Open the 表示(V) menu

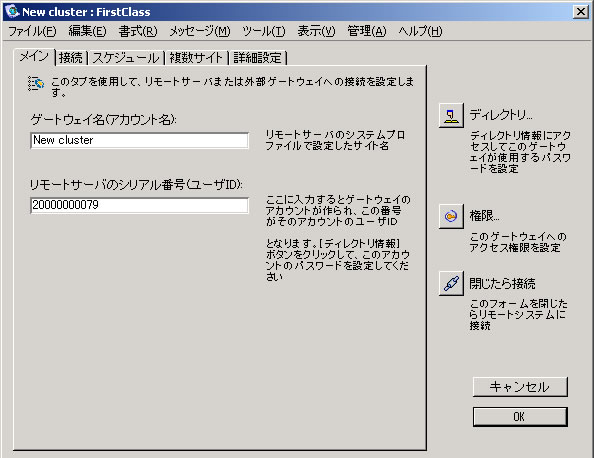pos(317,31)
